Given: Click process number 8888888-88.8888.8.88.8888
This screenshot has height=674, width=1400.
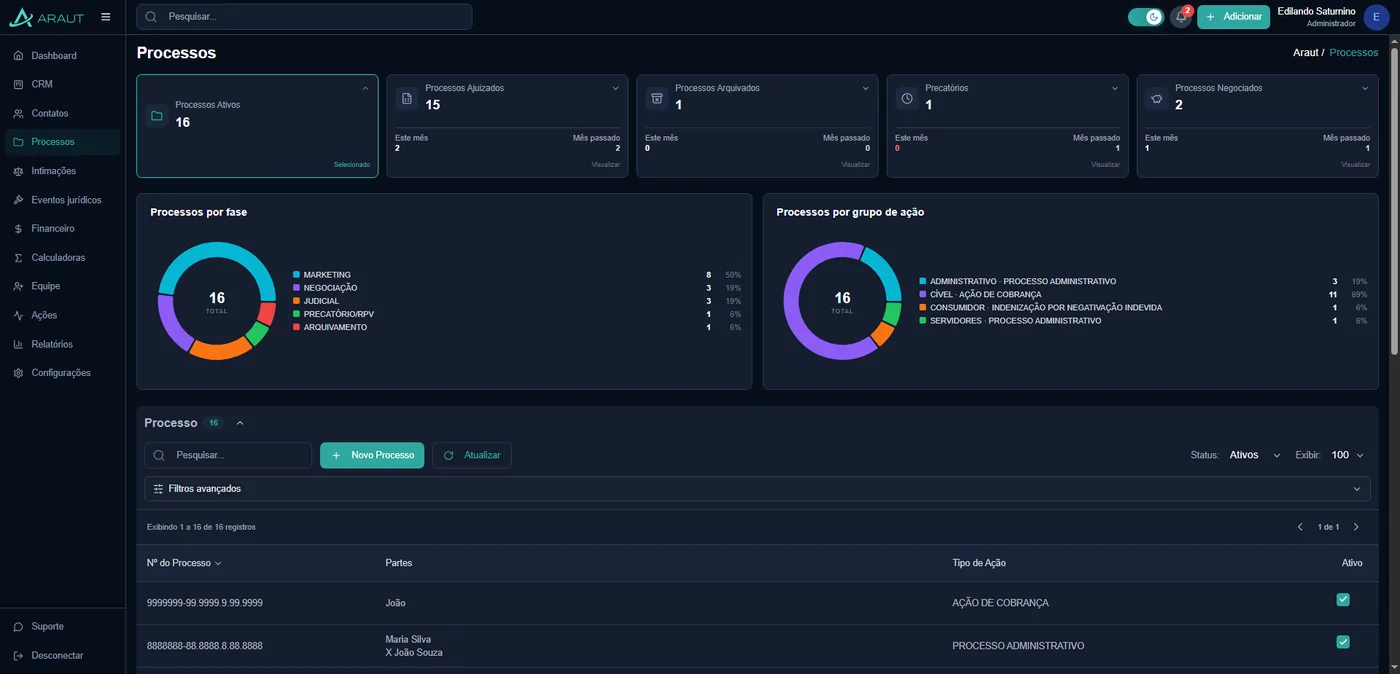Looking at the screenshot, I should 205,646.
